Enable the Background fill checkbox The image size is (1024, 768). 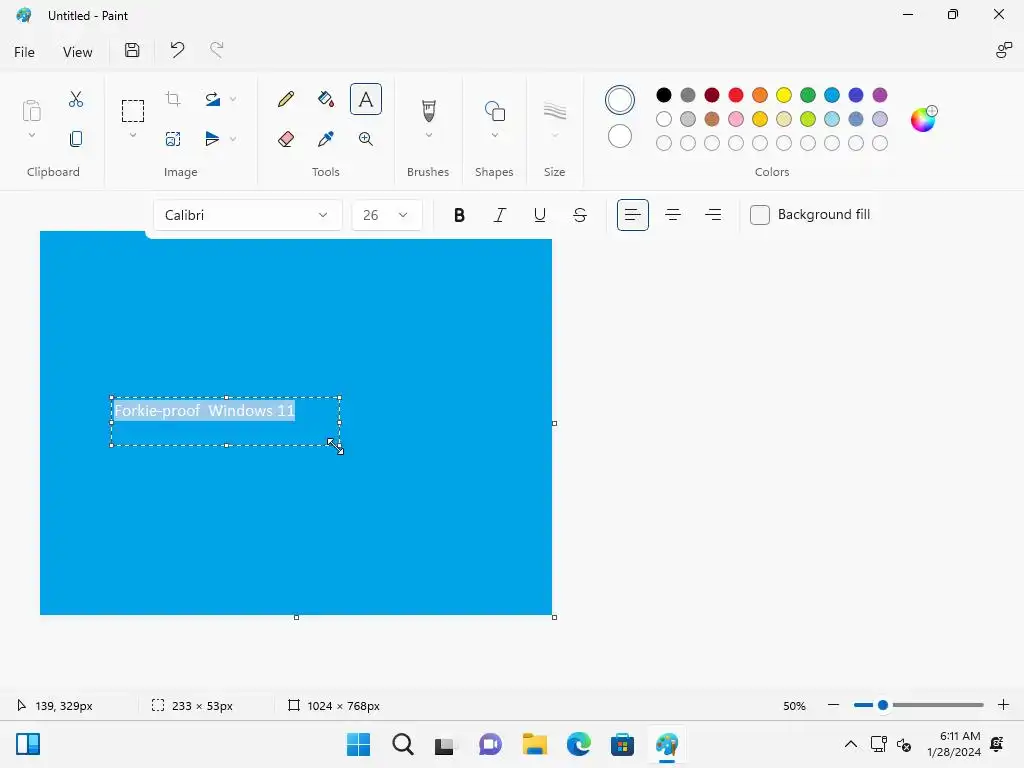click(x=760, y=215)
